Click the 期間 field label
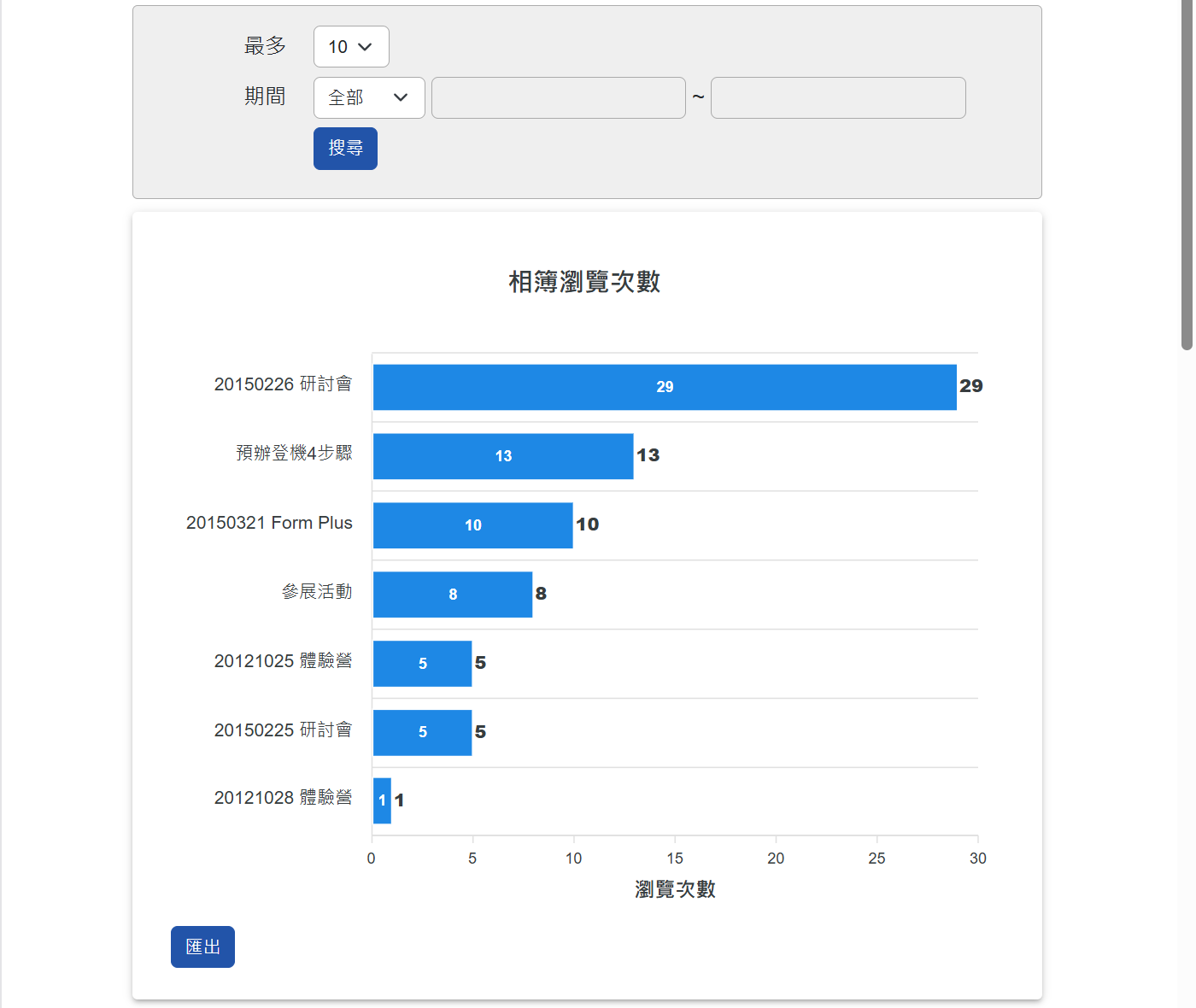 point(265,97)
